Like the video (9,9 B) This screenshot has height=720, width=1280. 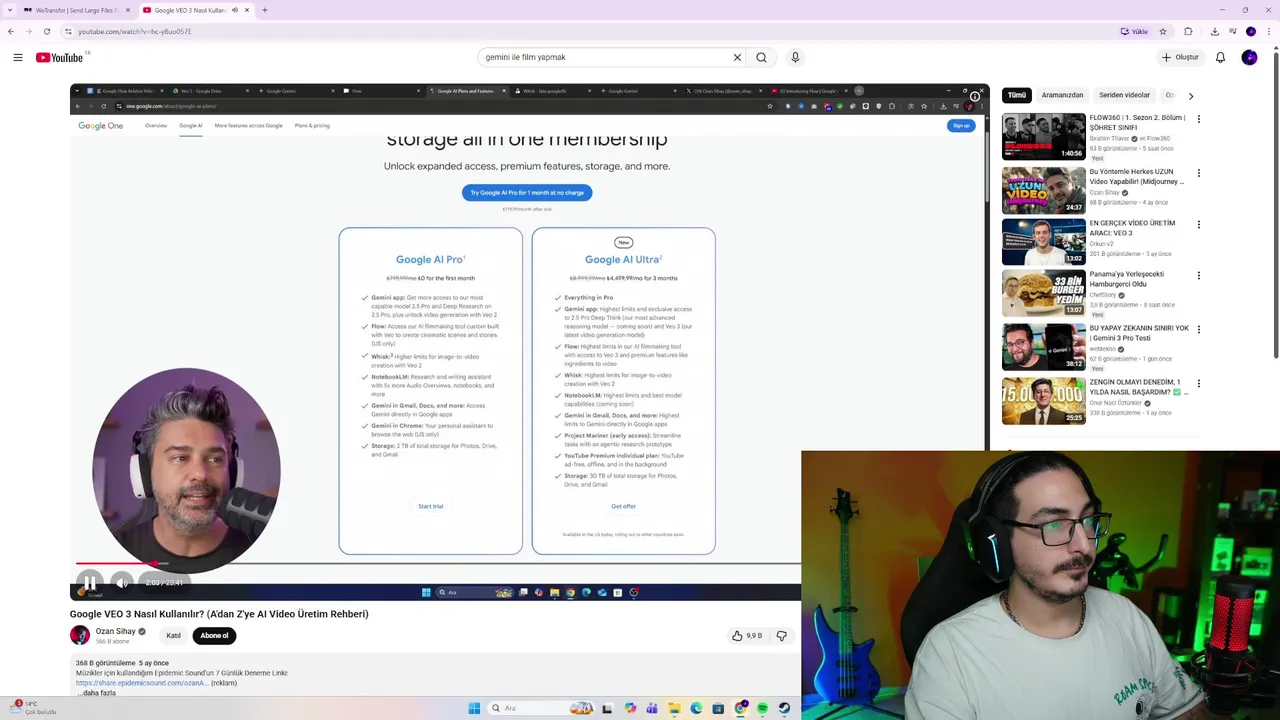pos(747,635)
